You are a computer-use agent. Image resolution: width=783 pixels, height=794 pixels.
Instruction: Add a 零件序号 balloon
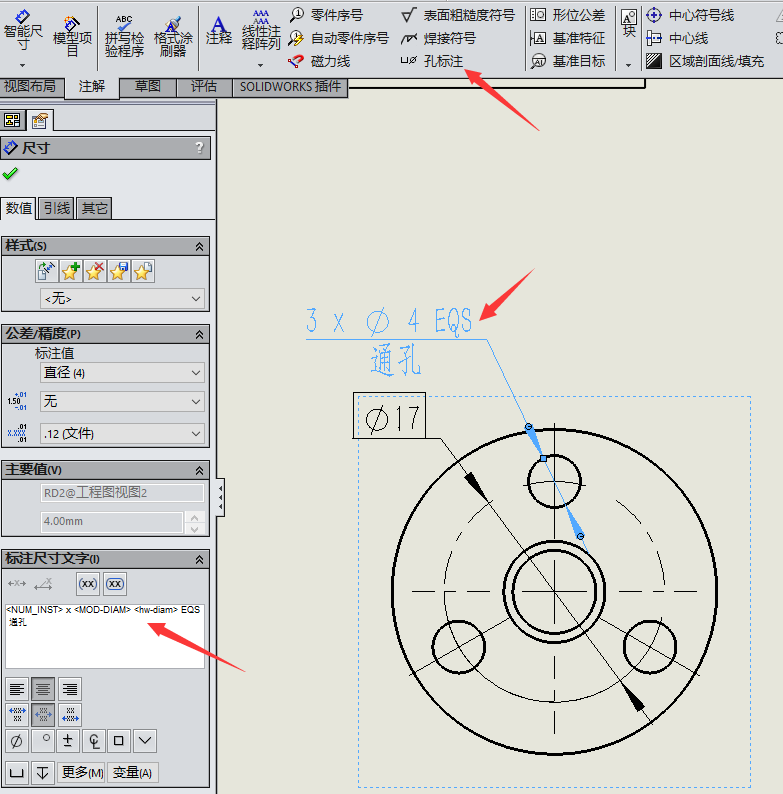[x=326, y=15]
